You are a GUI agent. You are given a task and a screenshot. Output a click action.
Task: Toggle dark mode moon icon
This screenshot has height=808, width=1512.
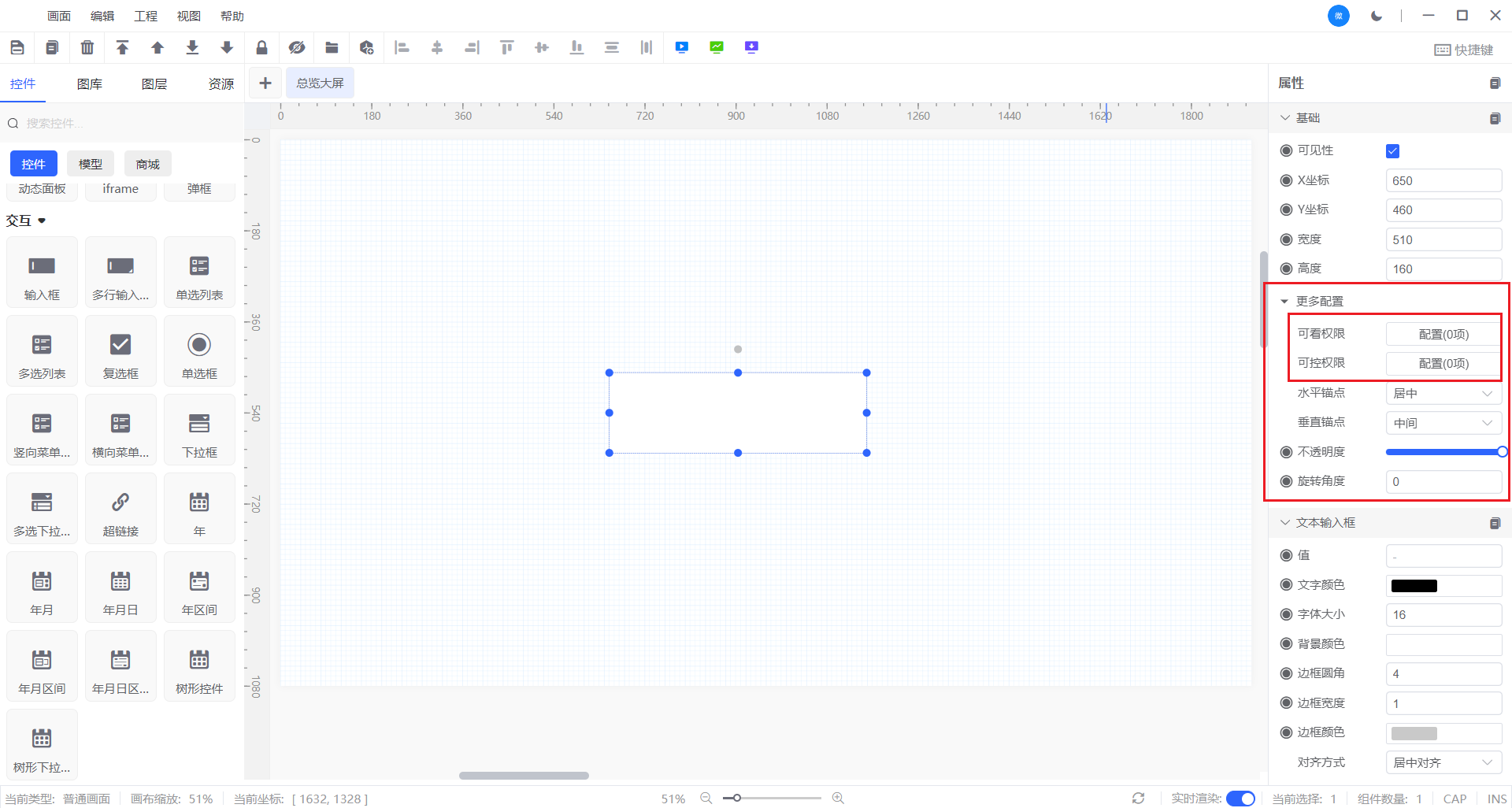pos(1377,16)
